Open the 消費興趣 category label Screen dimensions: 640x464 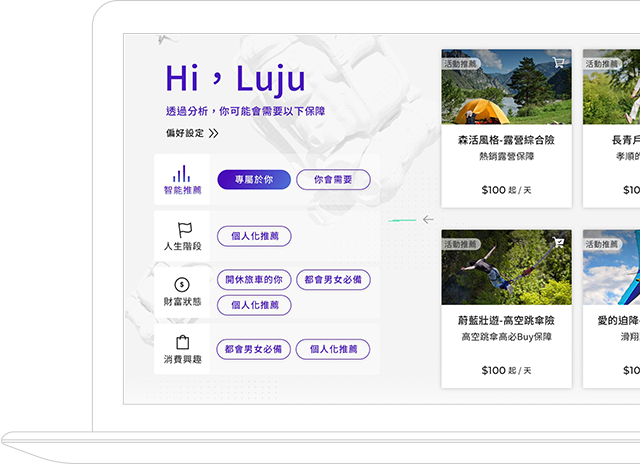(x=182, y=359)
